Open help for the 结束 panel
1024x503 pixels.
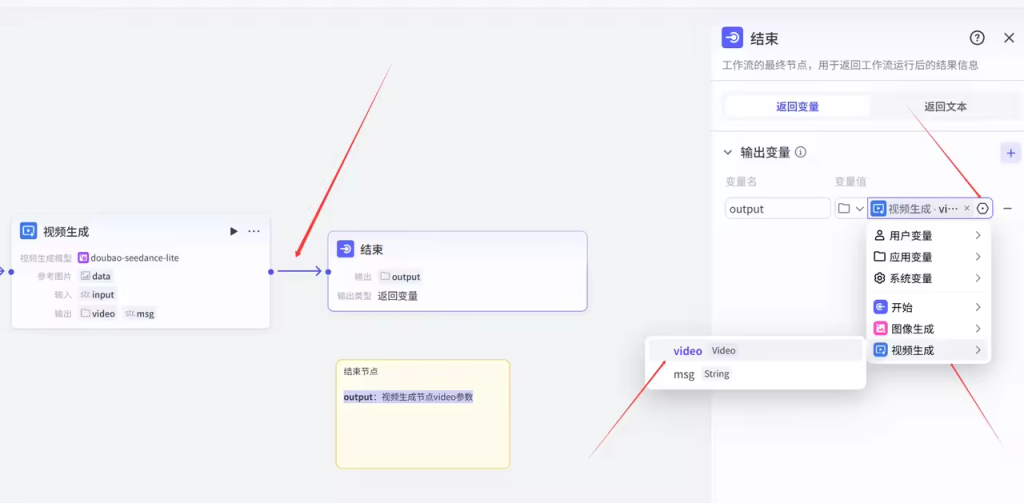pyautogui.click(x=977, y=38)
